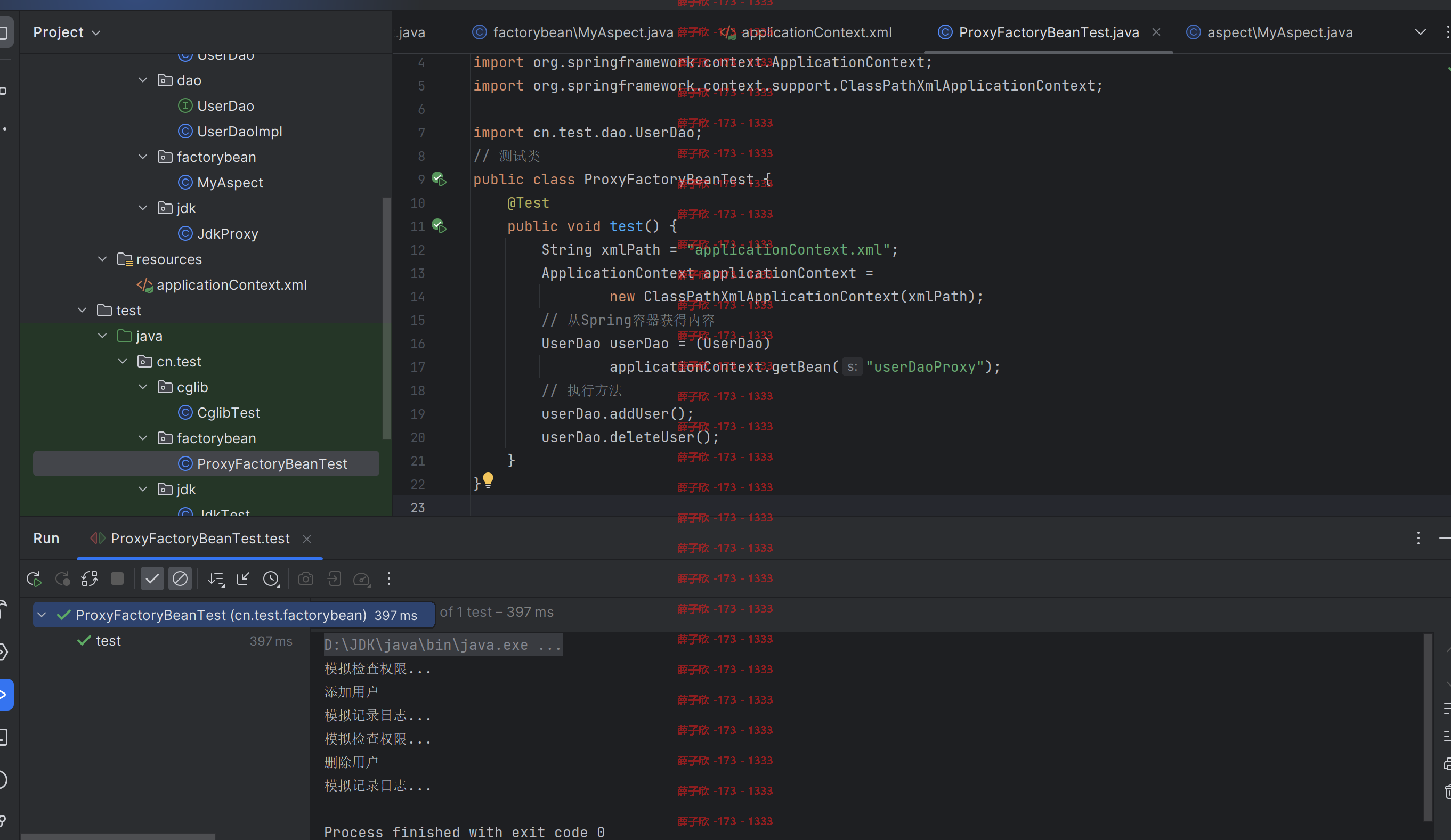Collapse the test java folder
This screenshot has width=1451, height=840.
click(102, 336)
